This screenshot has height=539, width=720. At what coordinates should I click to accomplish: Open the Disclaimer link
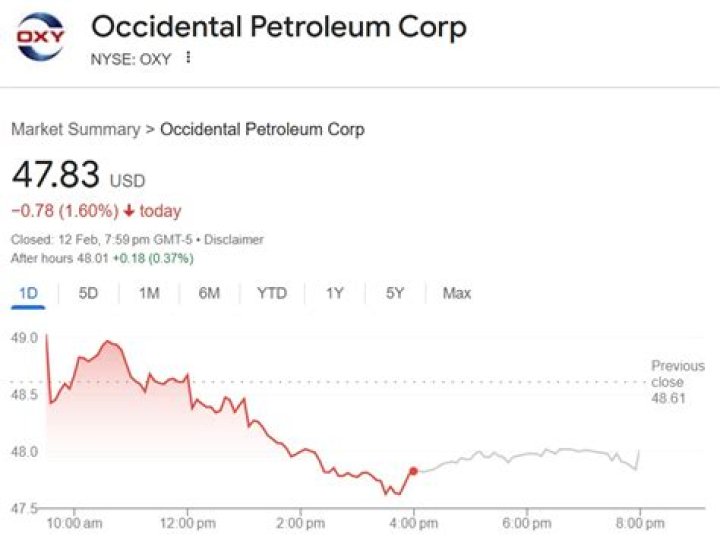pyautogui.click(x=235, y=240)
